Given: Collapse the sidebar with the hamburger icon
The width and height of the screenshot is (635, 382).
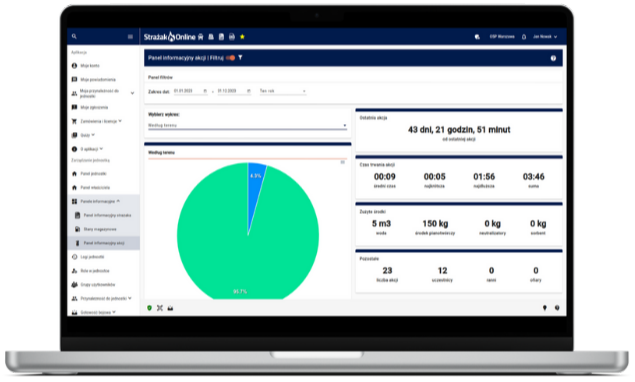Looking at the screenshot, I should 130,36.
